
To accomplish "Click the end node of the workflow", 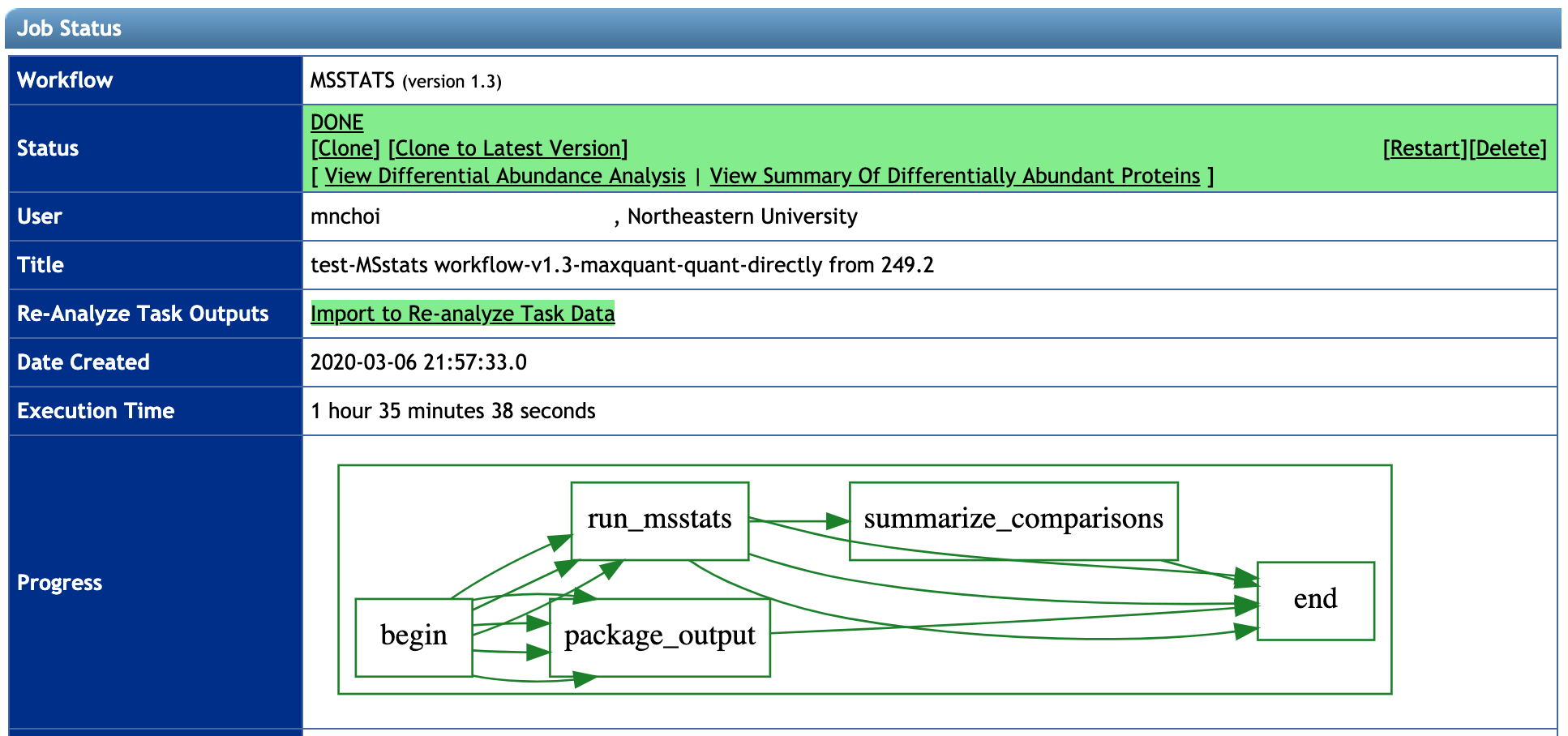I will coord(1314,600).
